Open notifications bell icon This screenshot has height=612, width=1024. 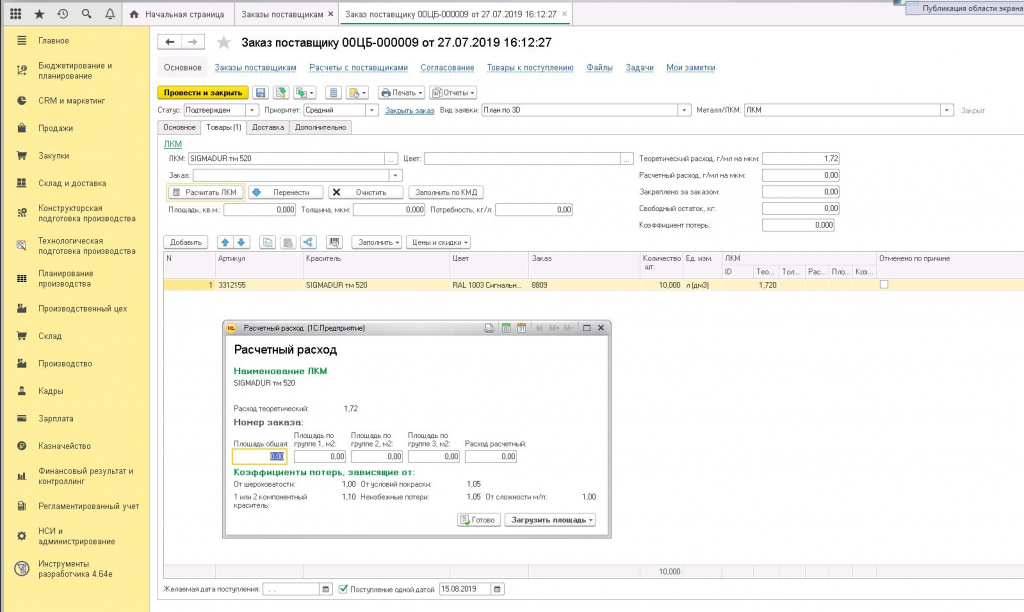[110, 14]
